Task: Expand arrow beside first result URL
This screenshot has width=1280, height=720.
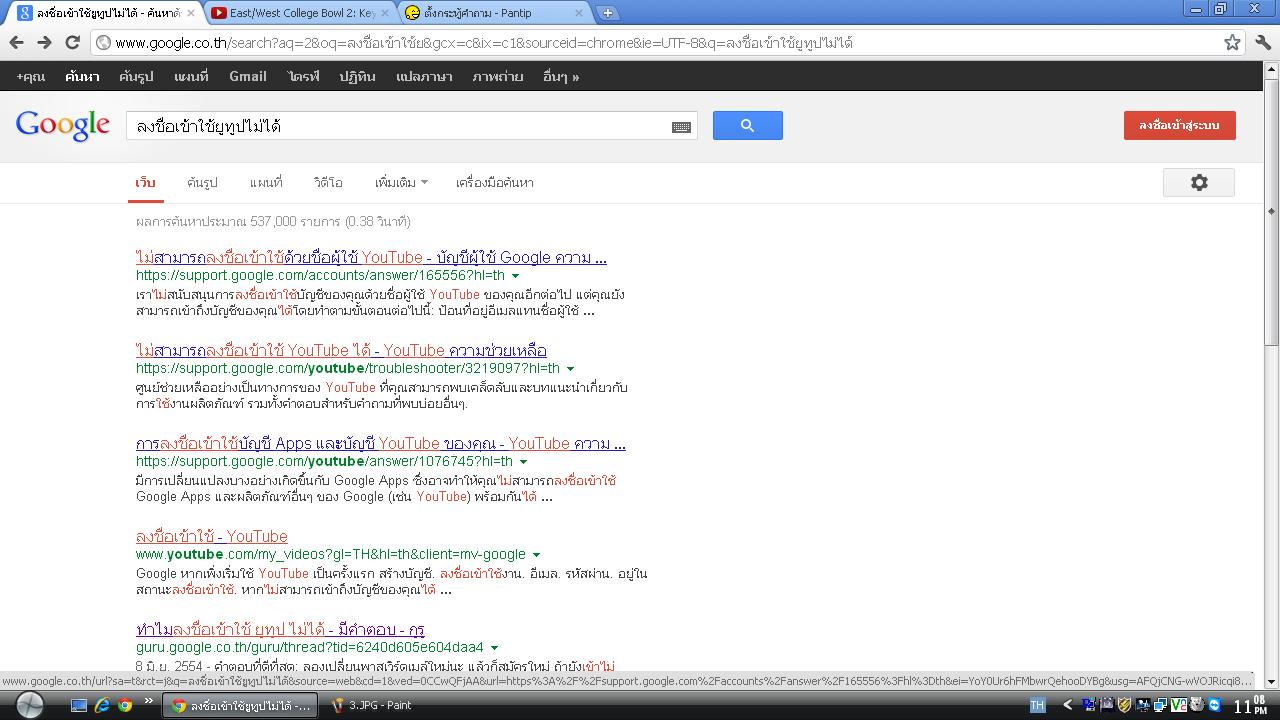Action: coord(516,276)
